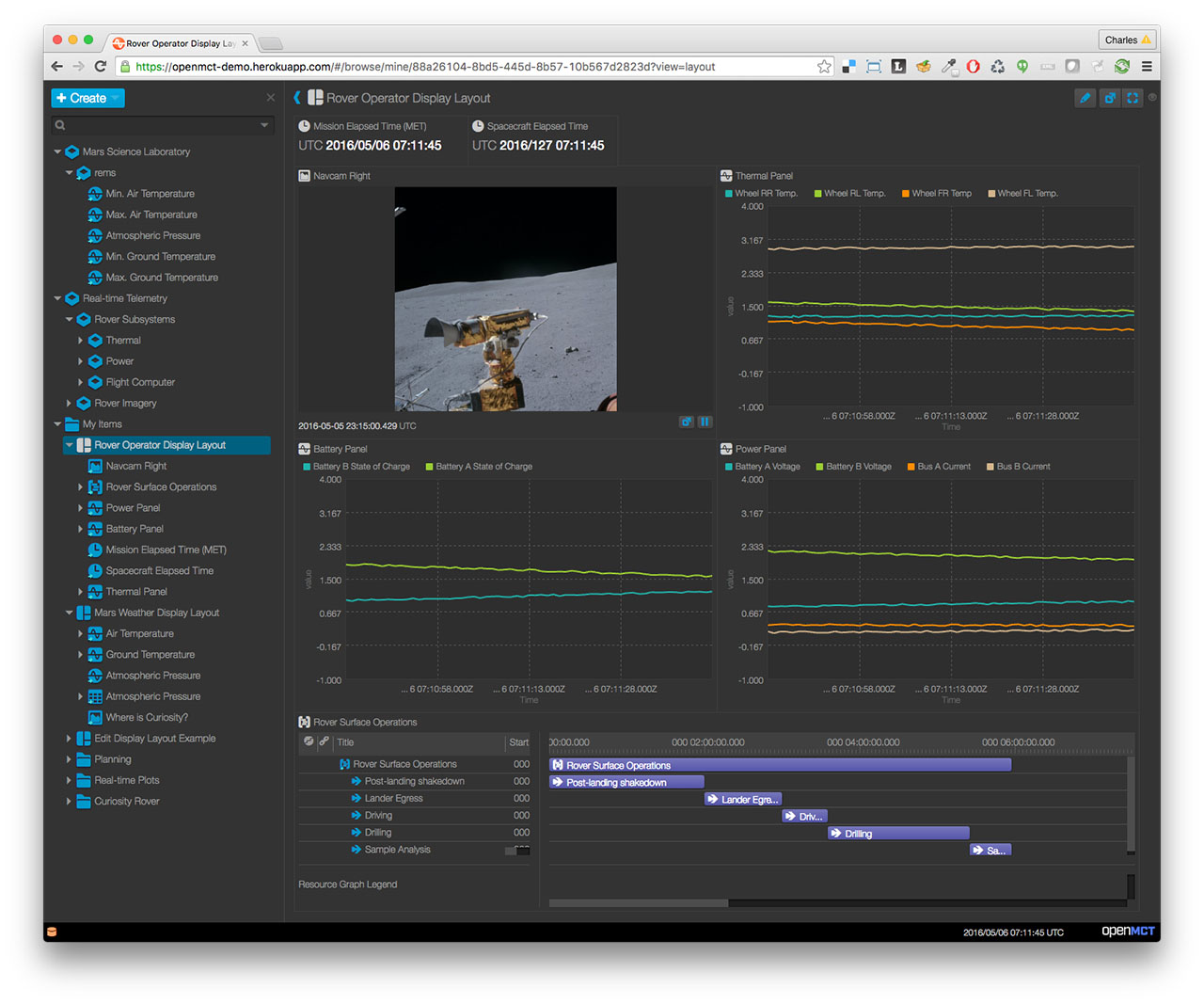This screenshot has width=1204, height=1004.
Task: Bookmark page with the star icon
Action: point(824,67)
